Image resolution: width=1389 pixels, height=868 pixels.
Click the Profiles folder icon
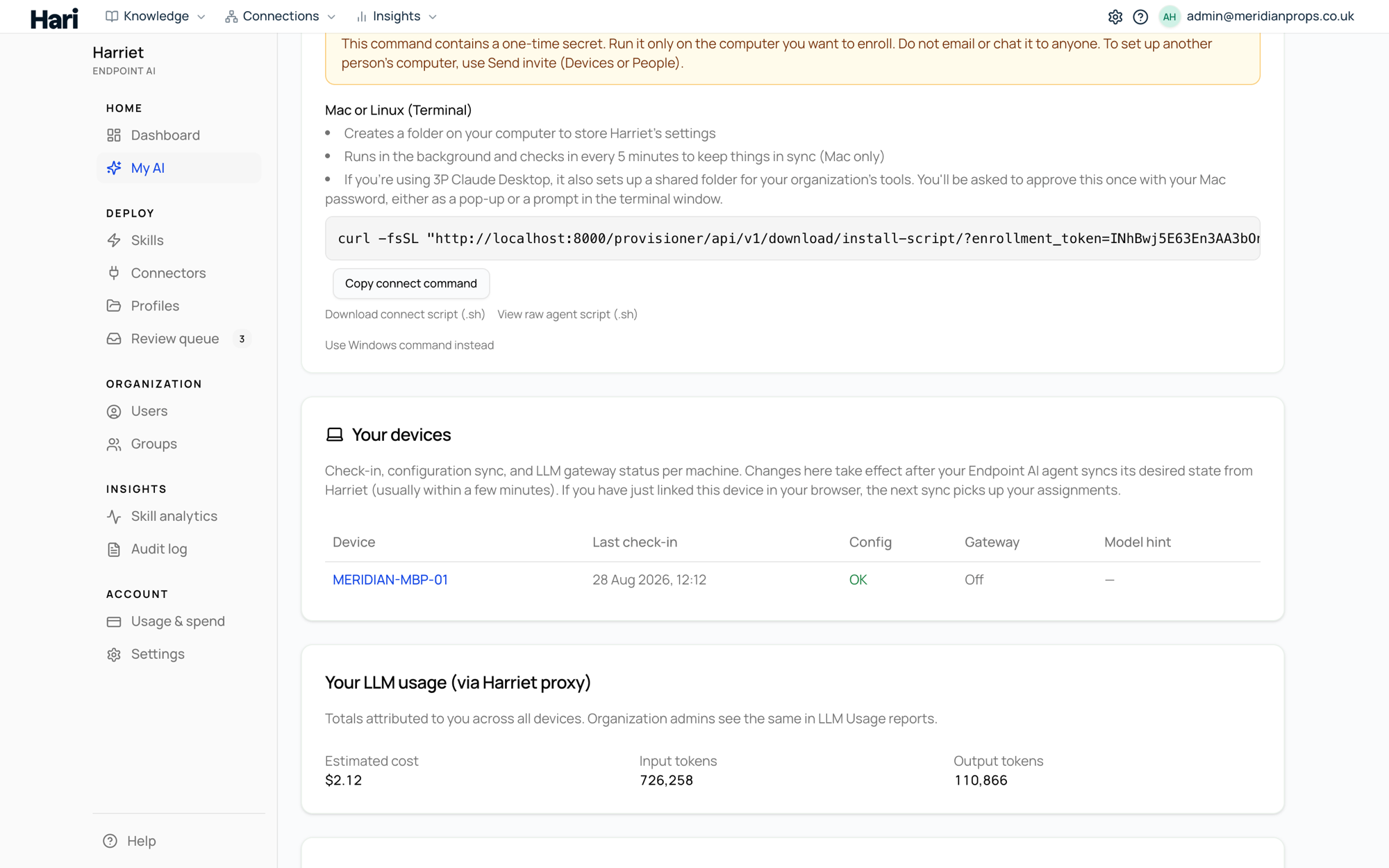point(114,306)
